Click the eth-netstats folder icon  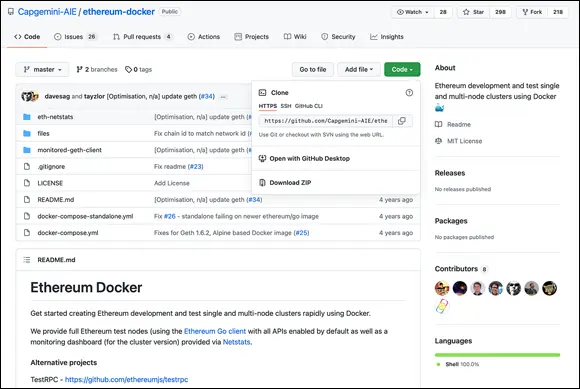point(27,117)
